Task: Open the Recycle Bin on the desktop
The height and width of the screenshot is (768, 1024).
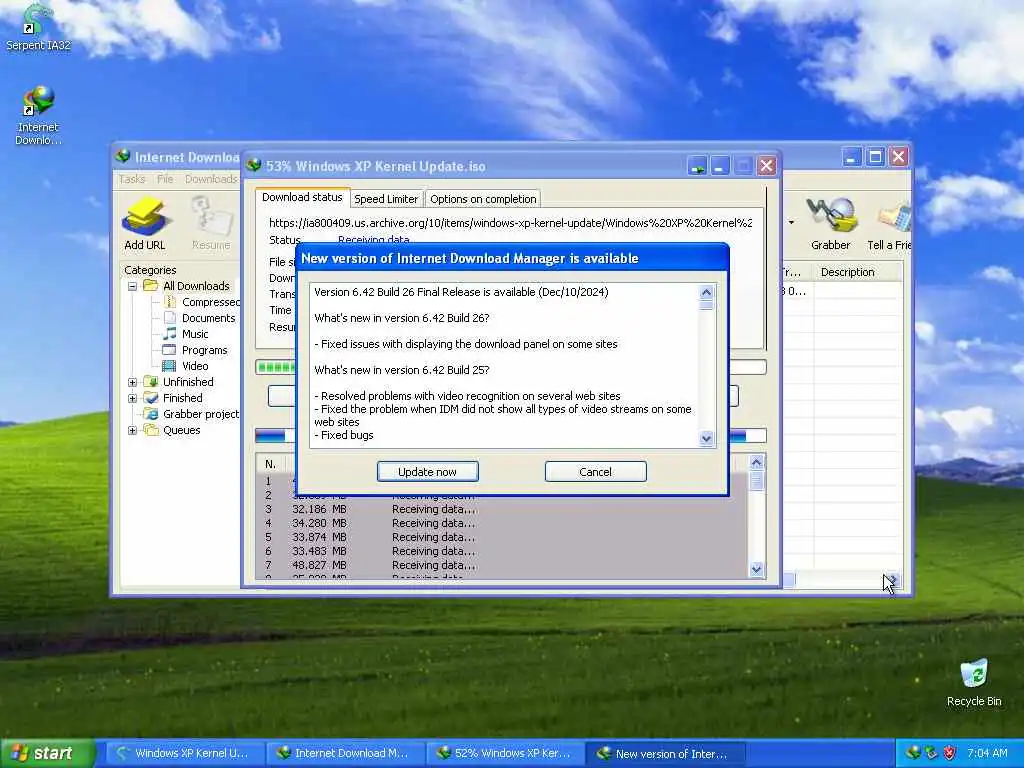Action: [x=974, y=682]
